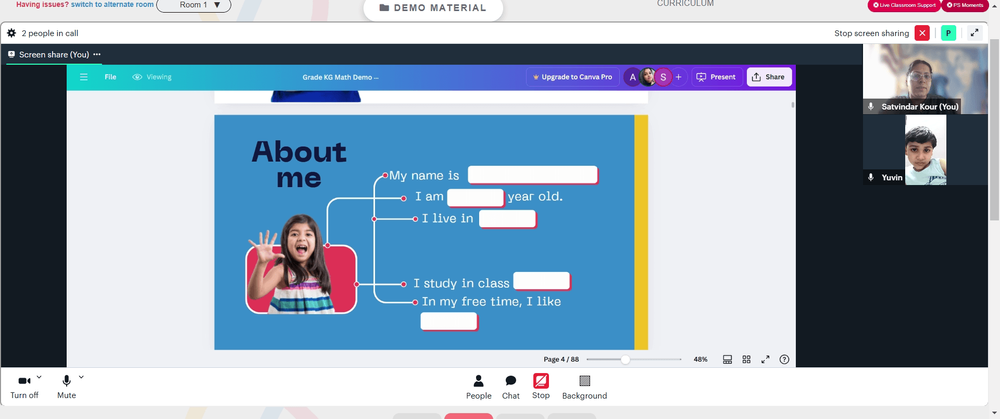
Task: Click collaborator avatar S
Action: (663, 77)
